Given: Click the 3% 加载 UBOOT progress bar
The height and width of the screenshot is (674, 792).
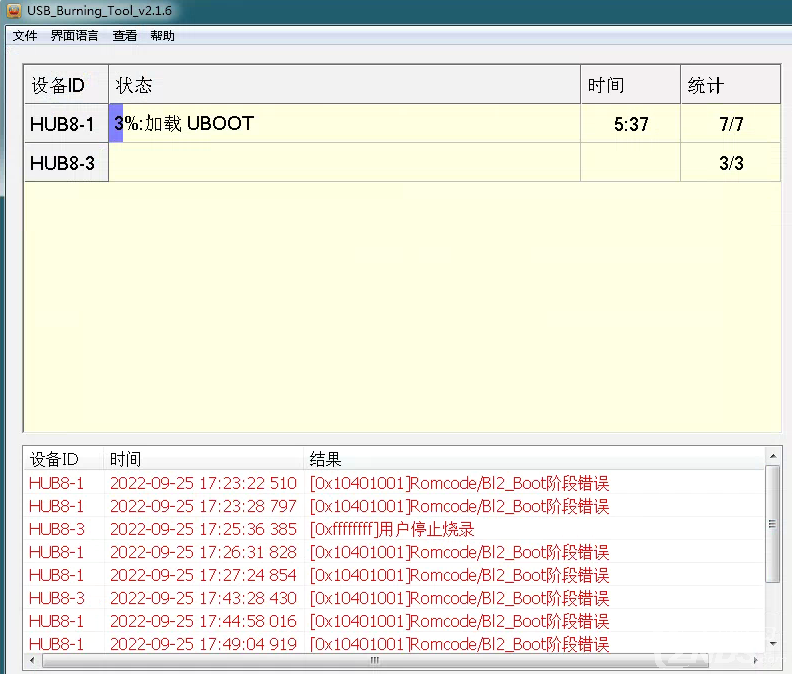Looking at the screenshot, I should point(344,123).
